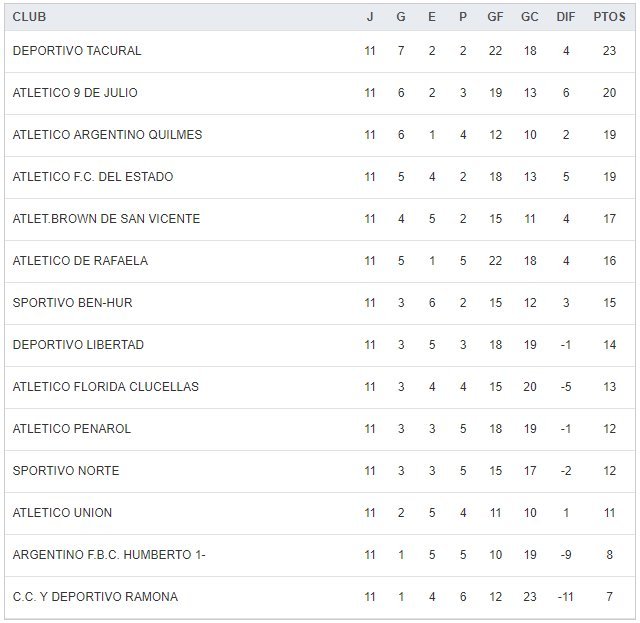Viewport: 640px width, 623px height.
Task: Select the PTOS column header
Action: pyautogui.click(x=608, y=17)
